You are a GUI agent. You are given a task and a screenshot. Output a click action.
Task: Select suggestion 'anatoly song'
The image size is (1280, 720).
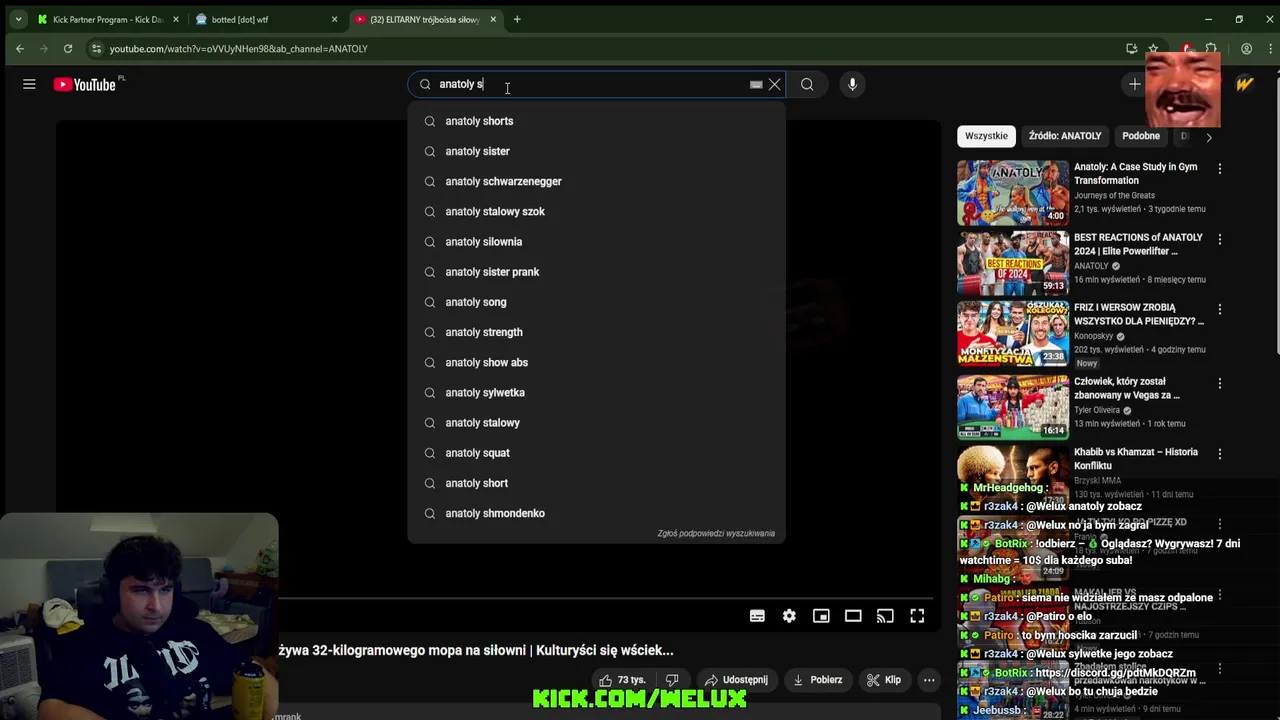(596, 302)
